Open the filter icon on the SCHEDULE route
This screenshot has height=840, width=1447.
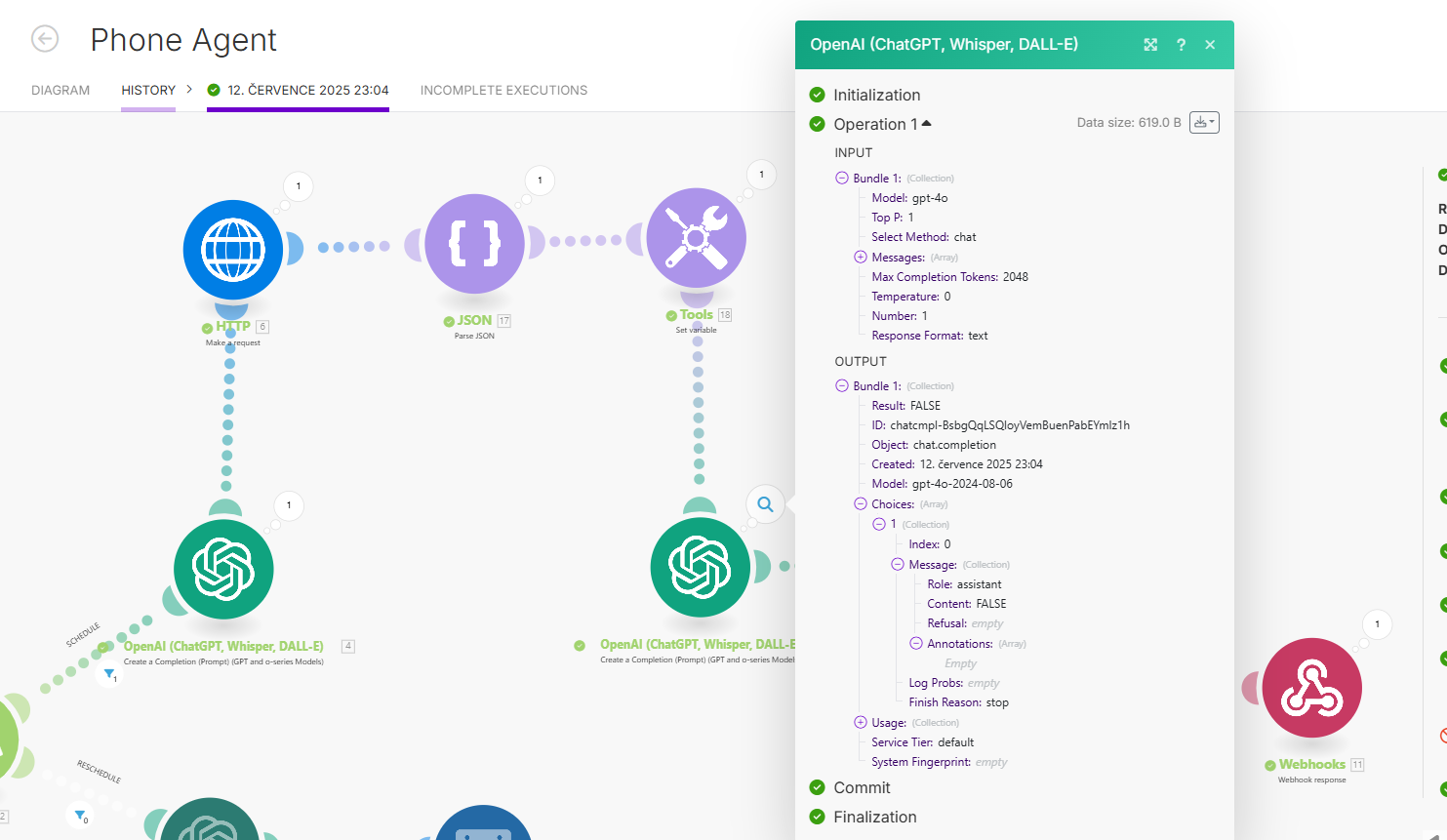(109, 674)
